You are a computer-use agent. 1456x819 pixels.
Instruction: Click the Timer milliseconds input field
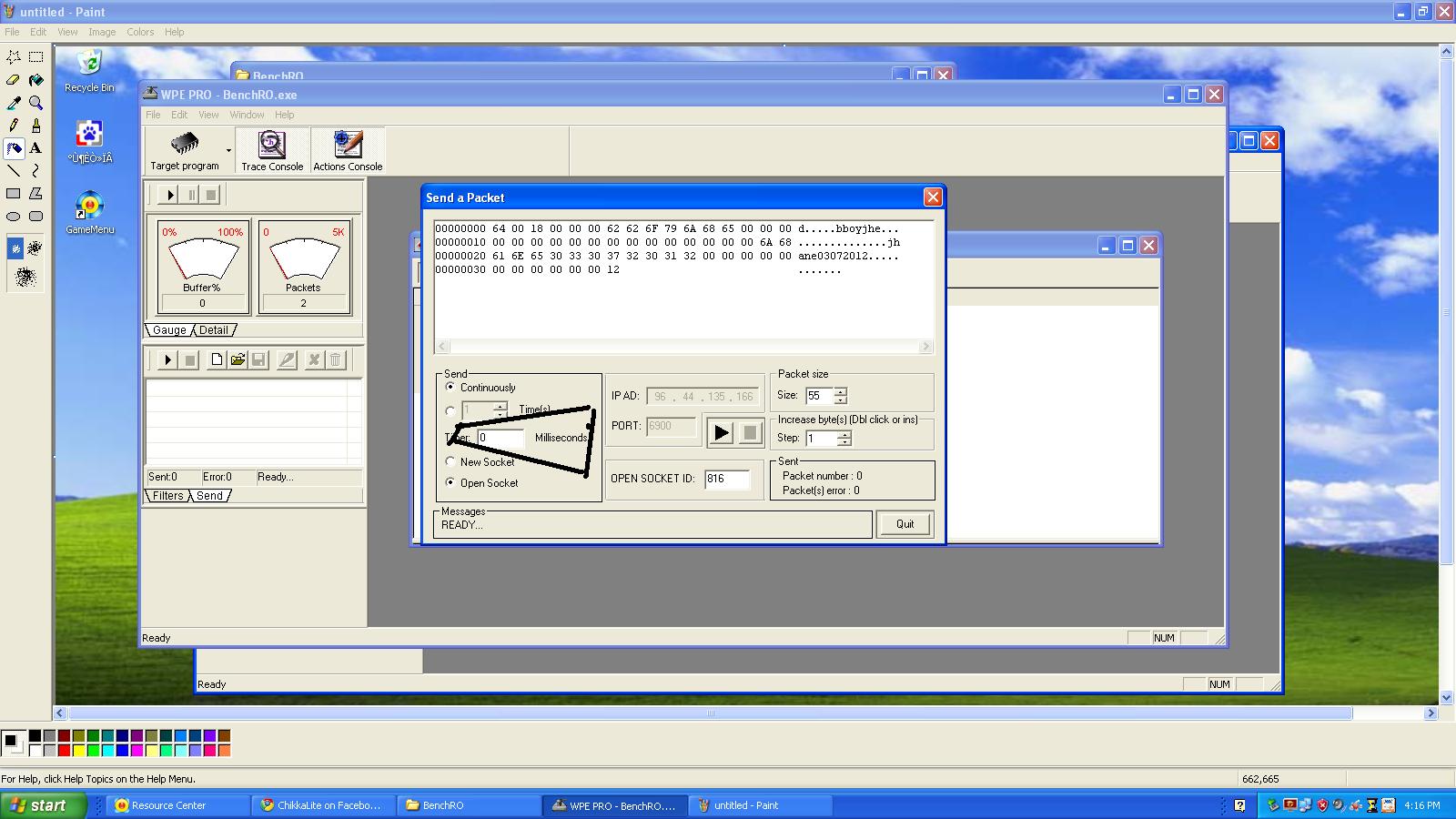click(500, 438)
